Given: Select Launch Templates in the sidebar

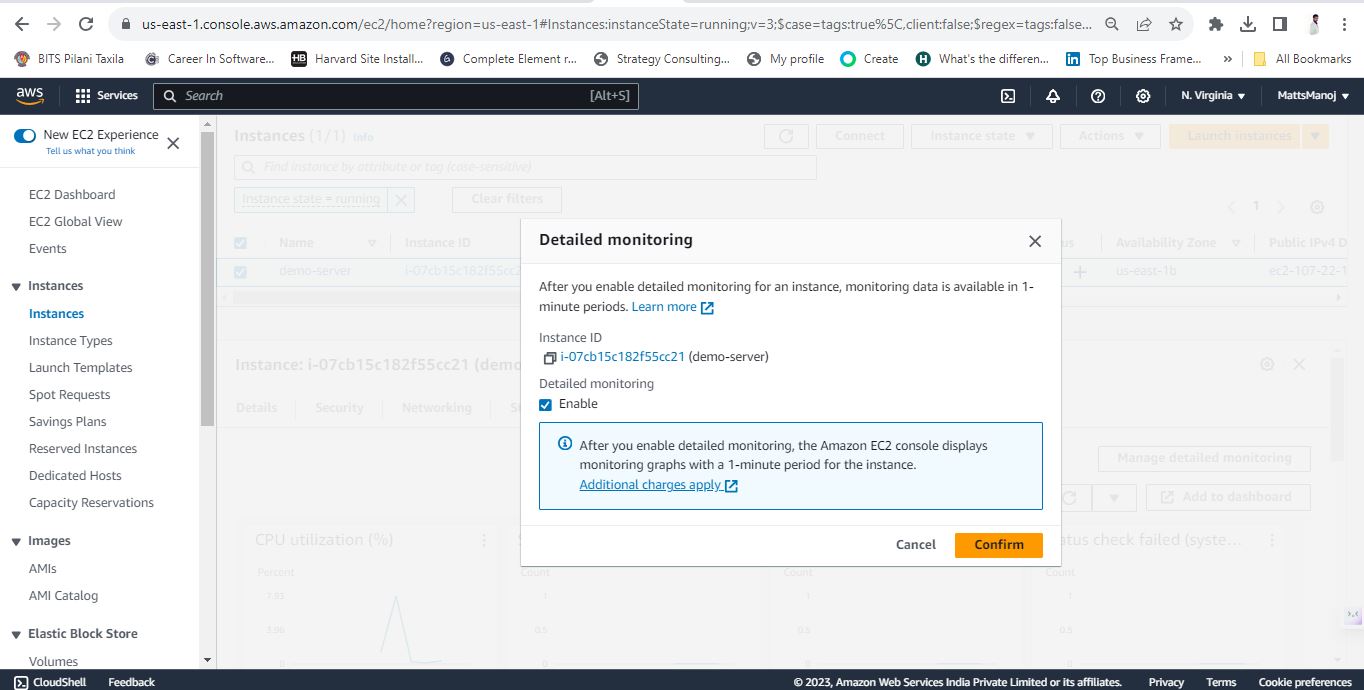Looking at the screenshot, I should pos(81,368).
